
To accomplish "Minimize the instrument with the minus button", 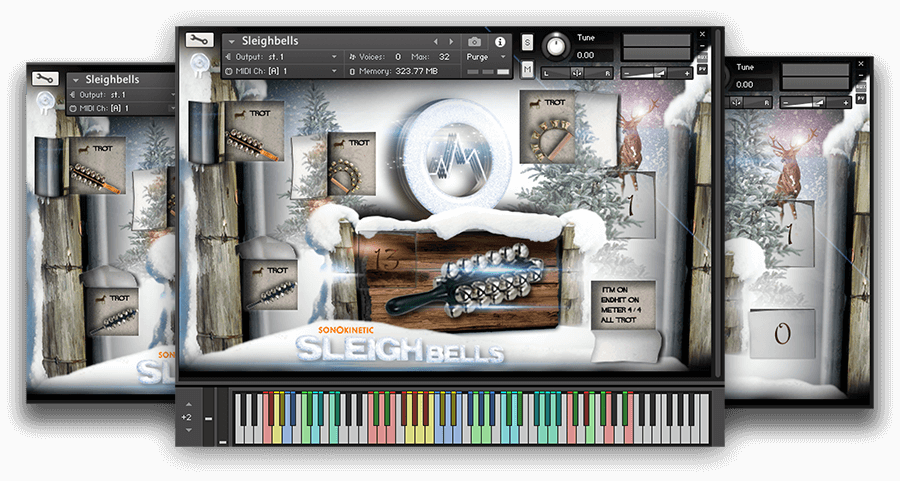I will (703, 46).
